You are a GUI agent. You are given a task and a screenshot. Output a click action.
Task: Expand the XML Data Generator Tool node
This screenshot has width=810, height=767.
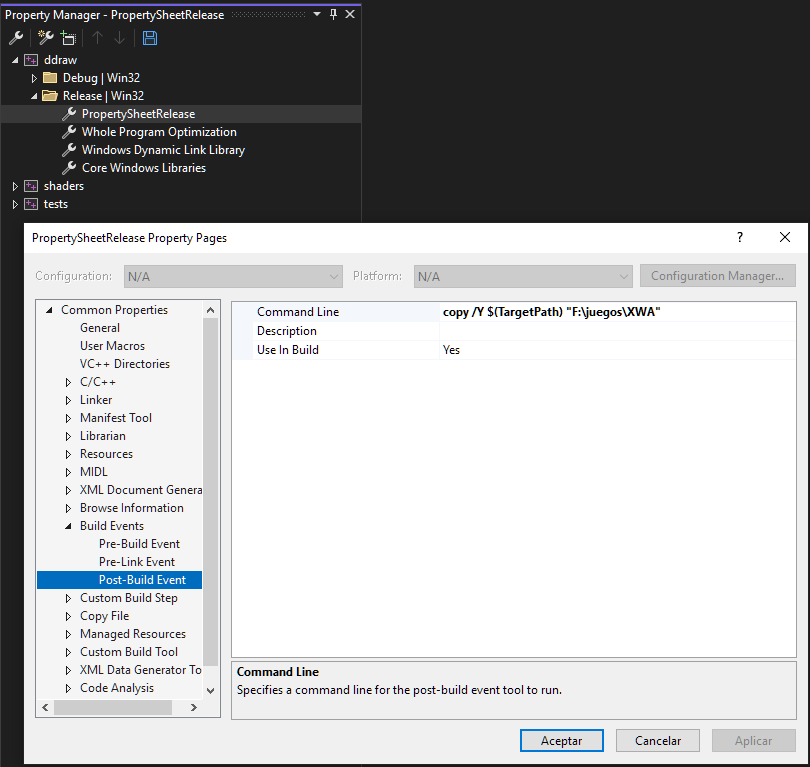(68, 670)
